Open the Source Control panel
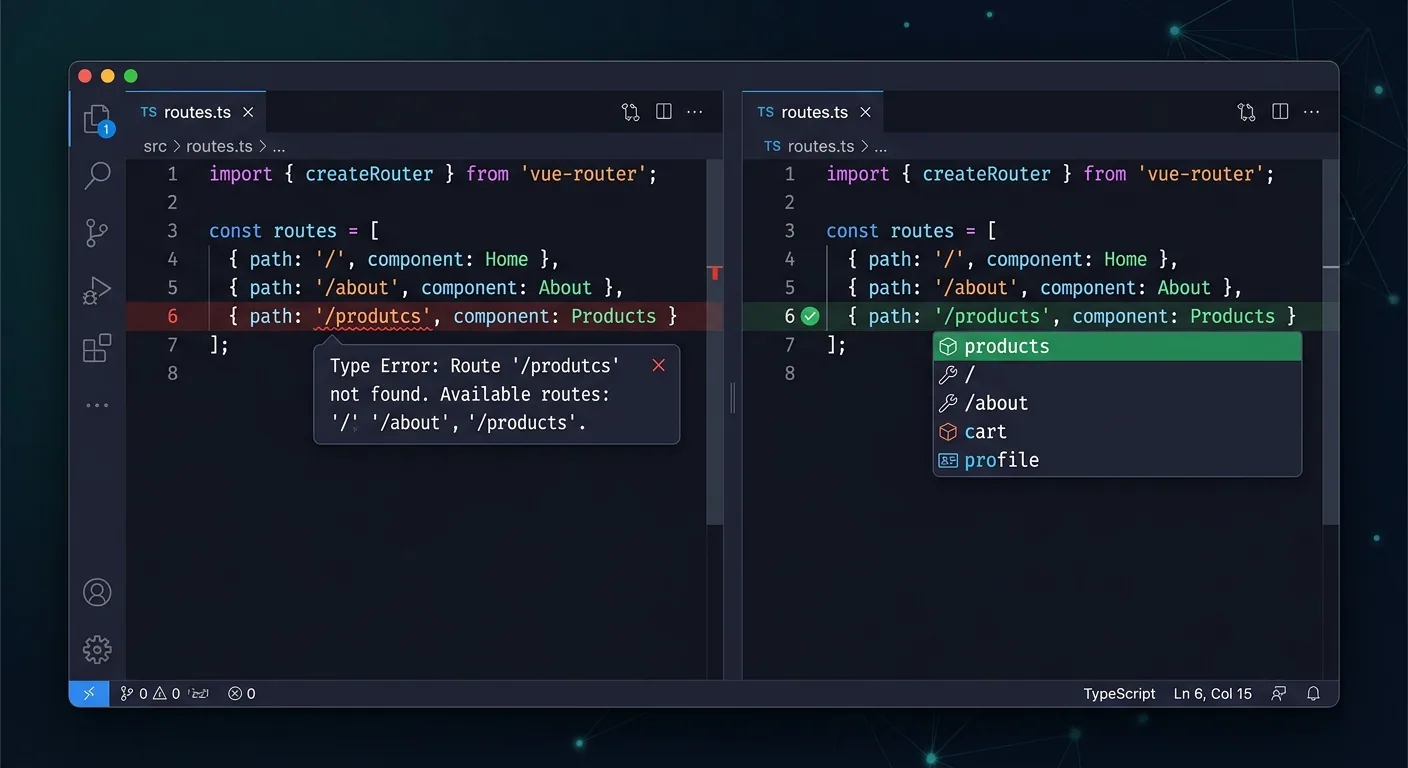Viewport: 1408px width, 768px height. pyautogui.click(x=96, y=232)
